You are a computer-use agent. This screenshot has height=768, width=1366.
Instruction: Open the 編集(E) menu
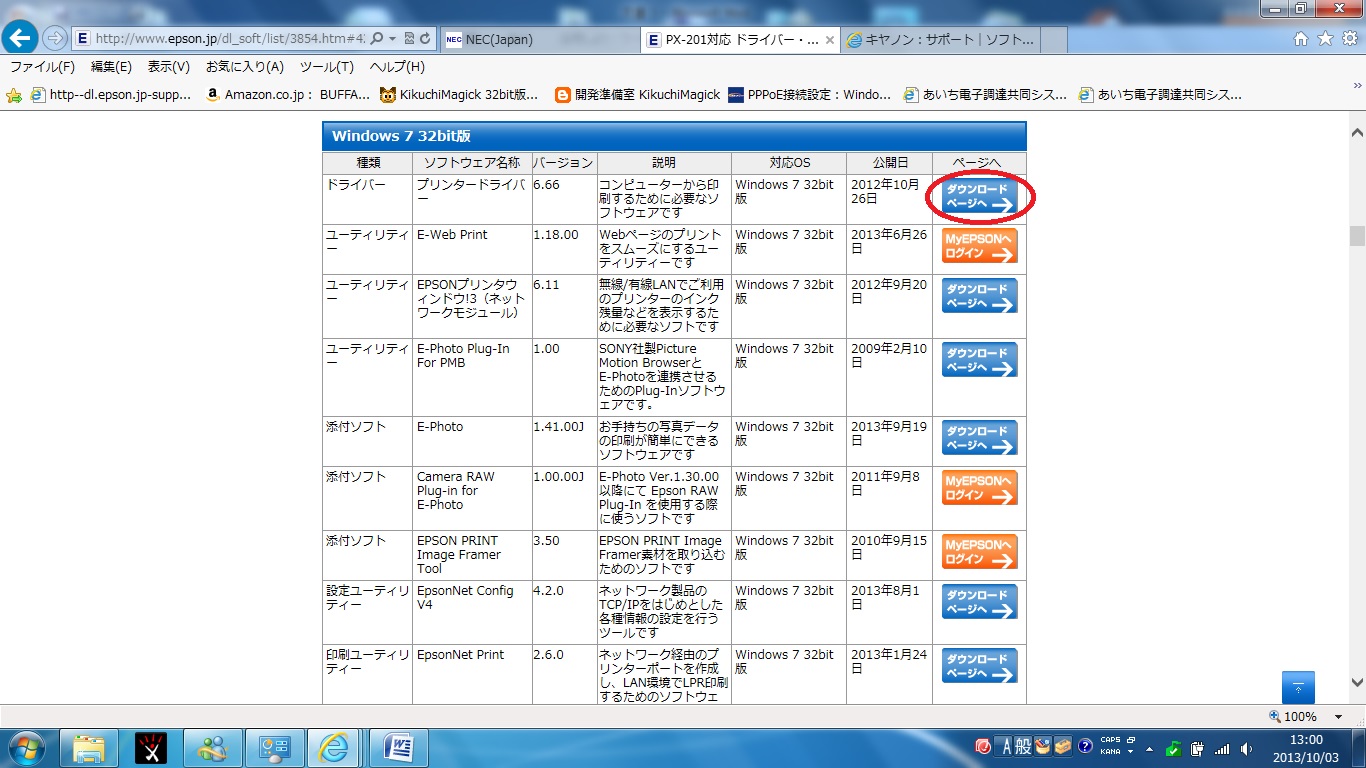111,67
